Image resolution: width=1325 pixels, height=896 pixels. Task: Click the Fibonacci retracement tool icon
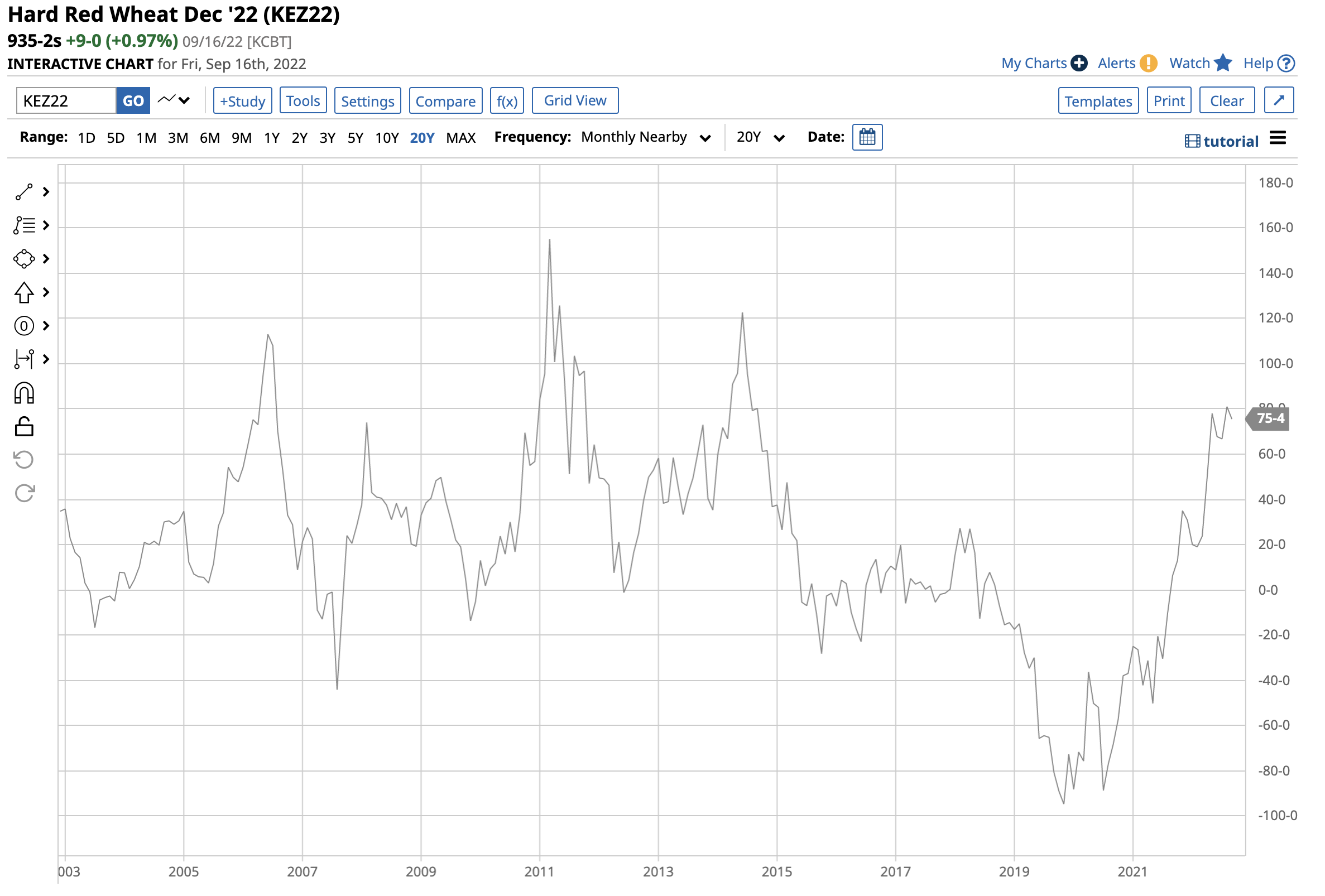(24, 227)
